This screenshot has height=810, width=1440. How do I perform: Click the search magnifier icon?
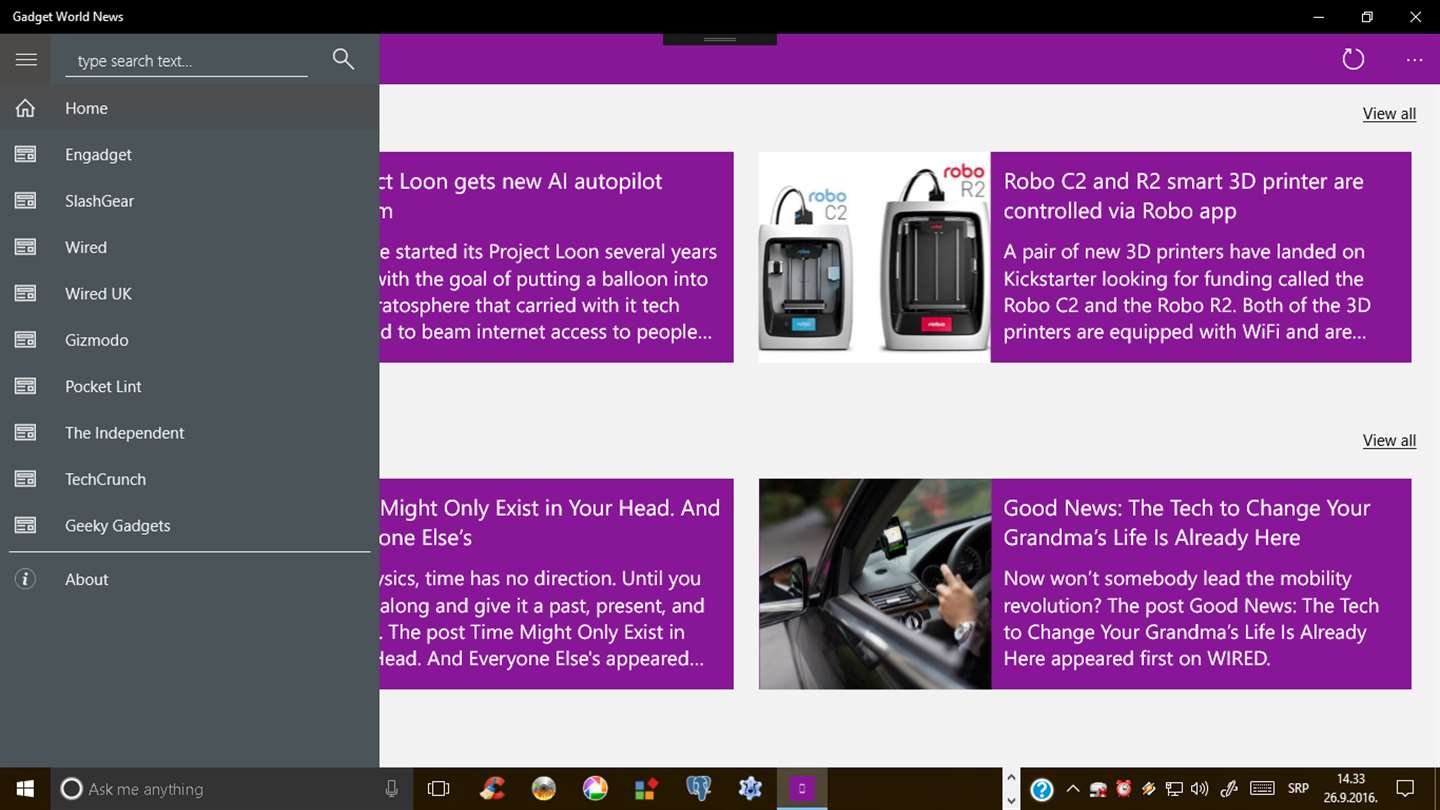pyautogui.click(x=343, y=59)
